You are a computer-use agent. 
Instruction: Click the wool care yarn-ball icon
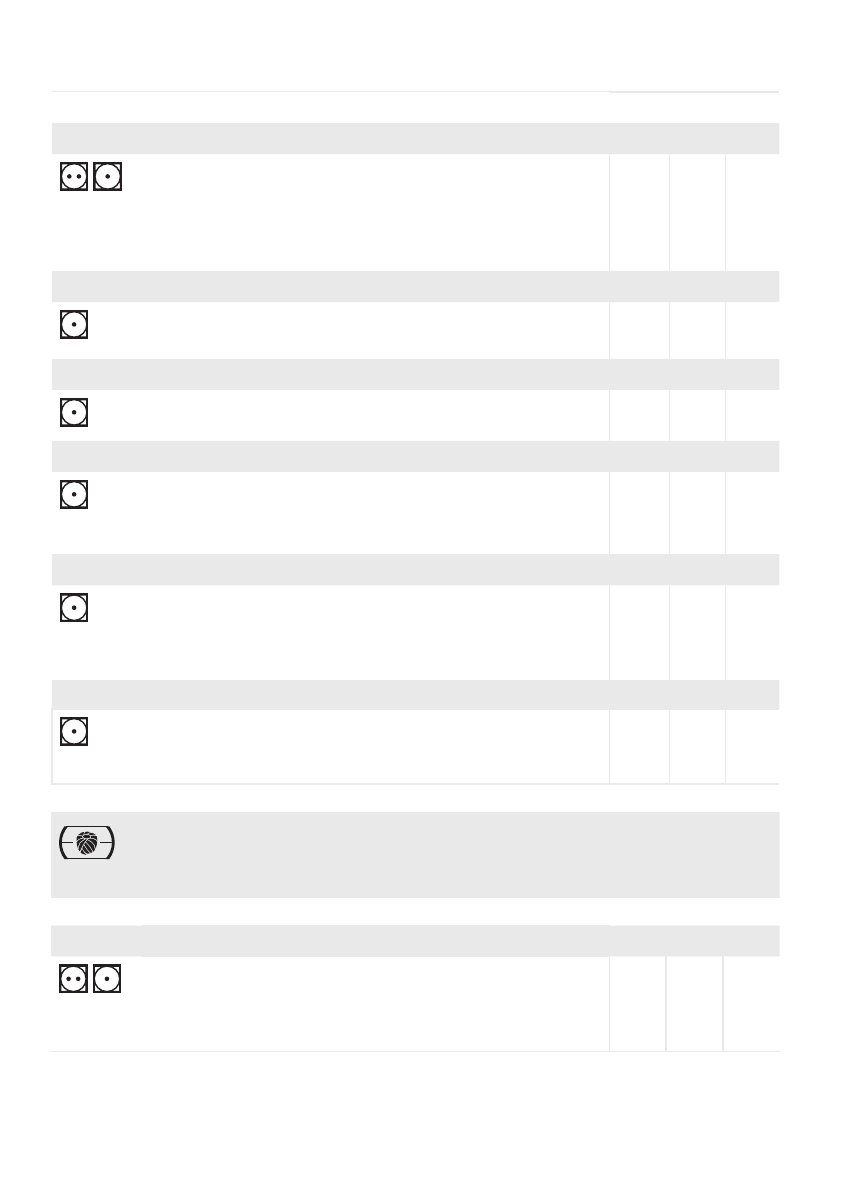click(87, 843)
